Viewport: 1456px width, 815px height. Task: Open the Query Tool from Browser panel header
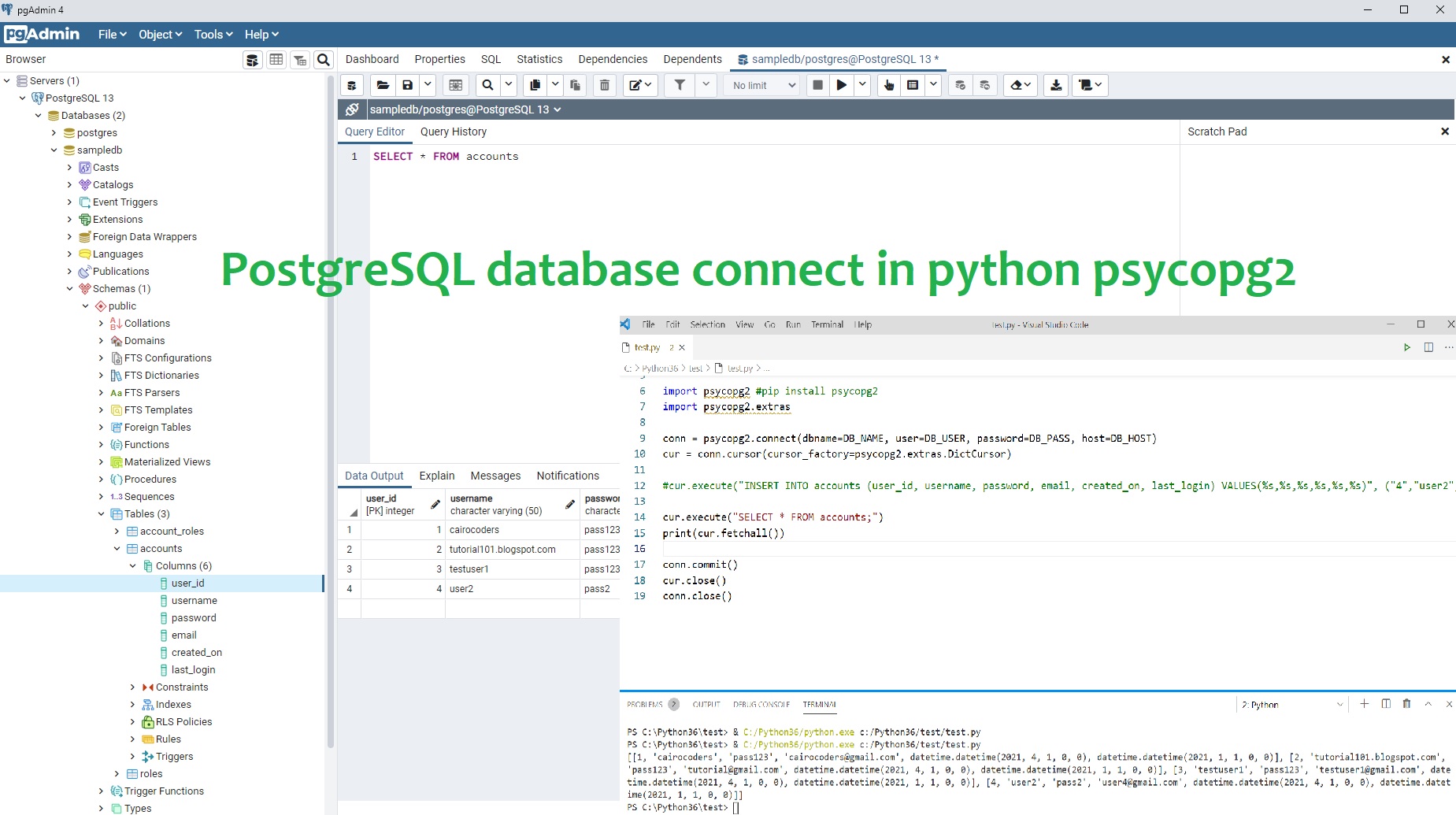point(252,60)
